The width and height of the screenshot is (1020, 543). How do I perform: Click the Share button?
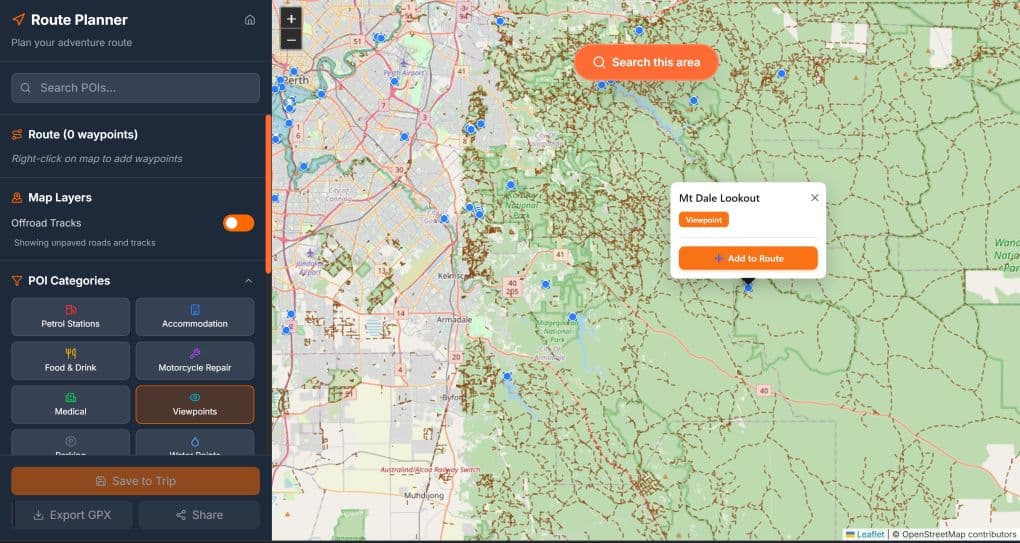click(x=199, y=515)
